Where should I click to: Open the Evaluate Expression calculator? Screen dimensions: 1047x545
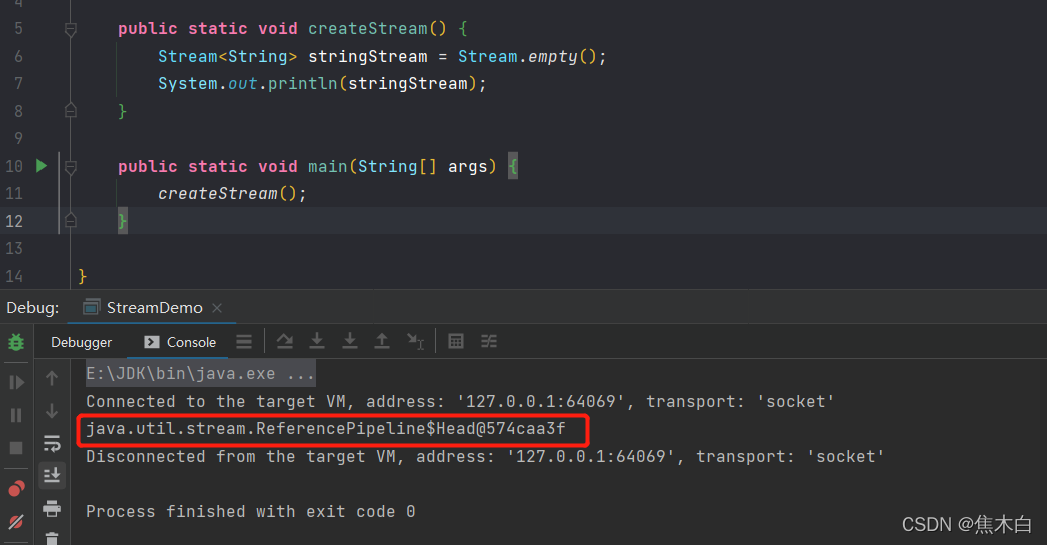456,341
